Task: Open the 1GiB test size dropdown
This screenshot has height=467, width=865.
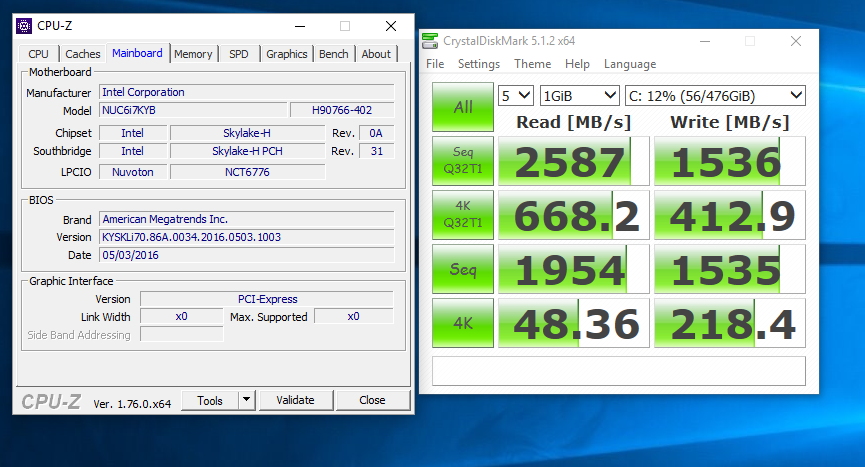Action: tap(579, 96)
